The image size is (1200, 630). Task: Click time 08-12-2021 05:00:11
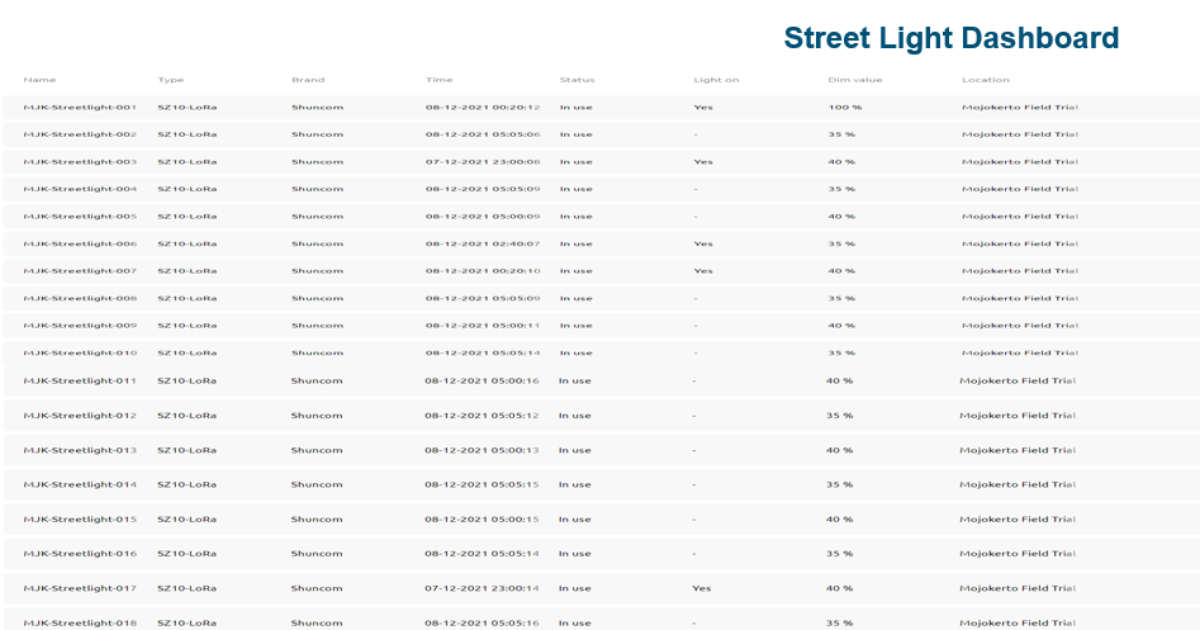[x=483, y=325]
